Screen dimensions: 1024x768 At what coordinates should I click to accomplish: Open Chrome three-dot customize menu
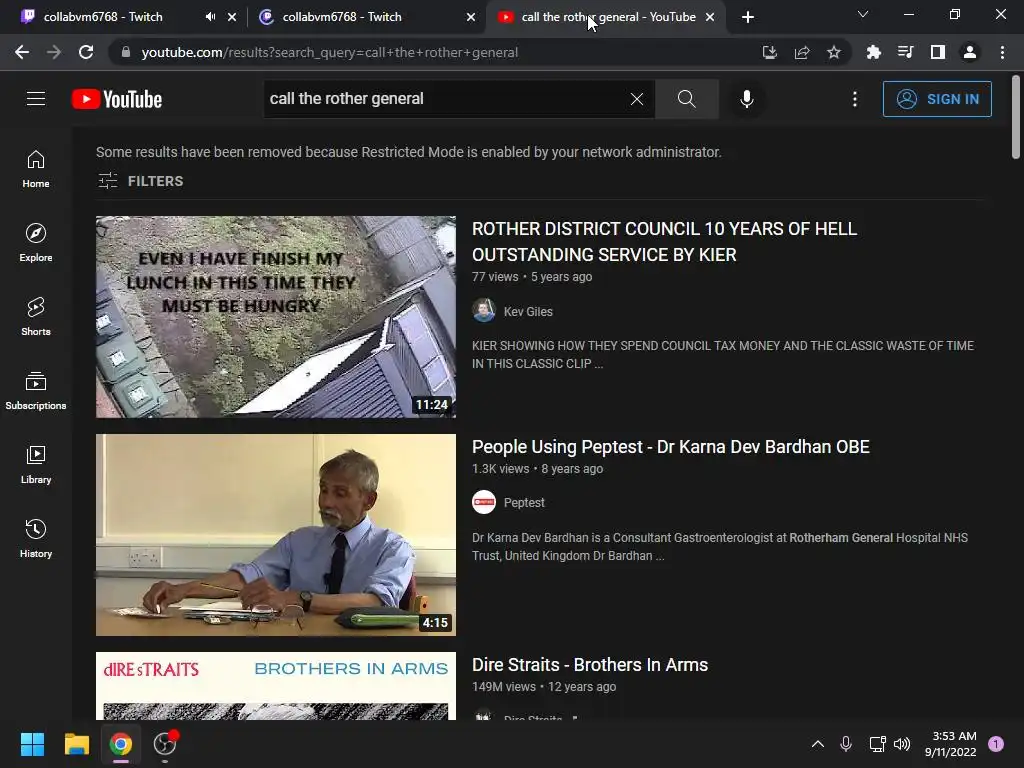(x=1002, y=52)
